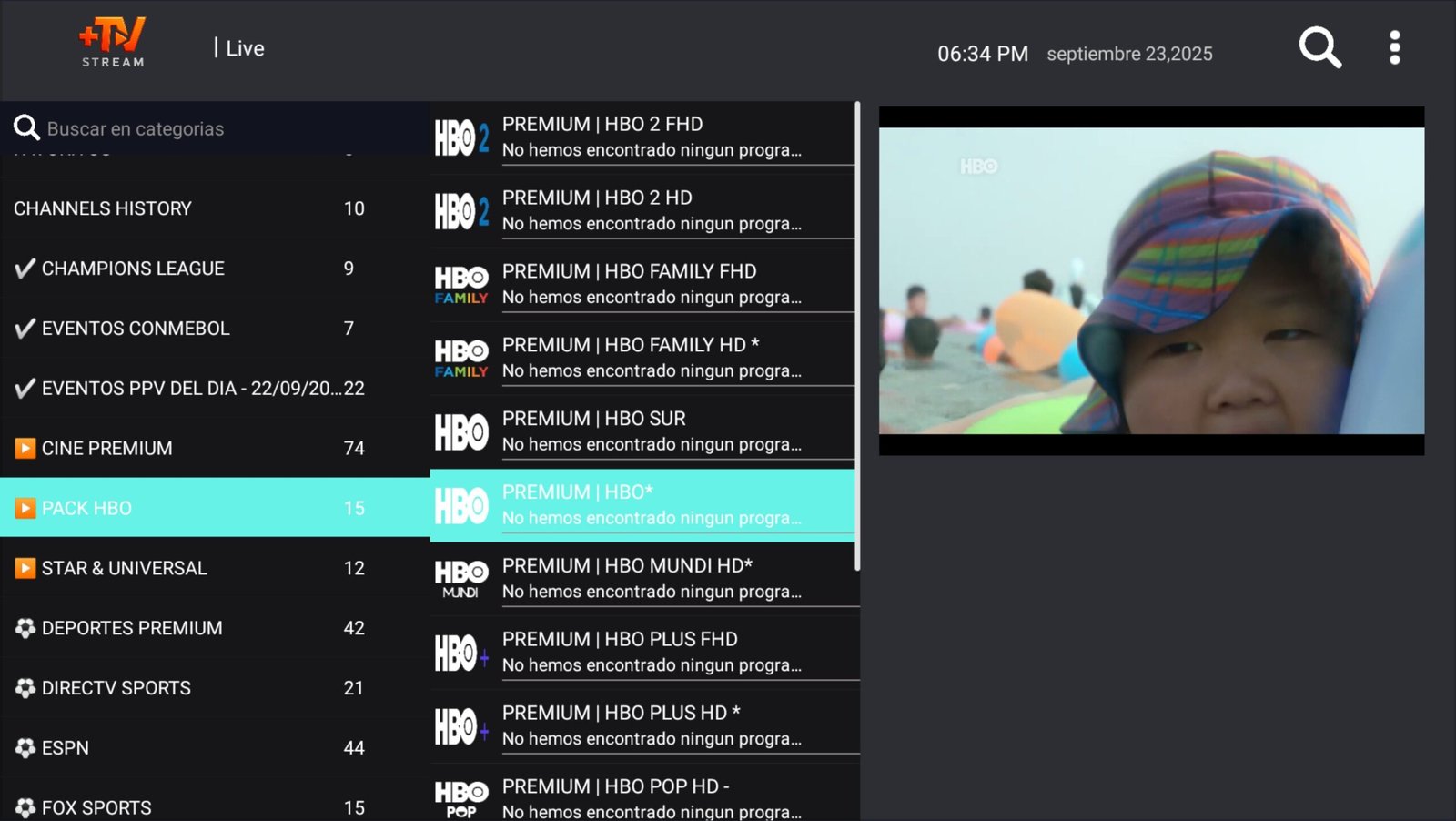Click the HBO 2 FHD channel logo
The width and height of the screenshot is (1456, 821).
(461, 138)
